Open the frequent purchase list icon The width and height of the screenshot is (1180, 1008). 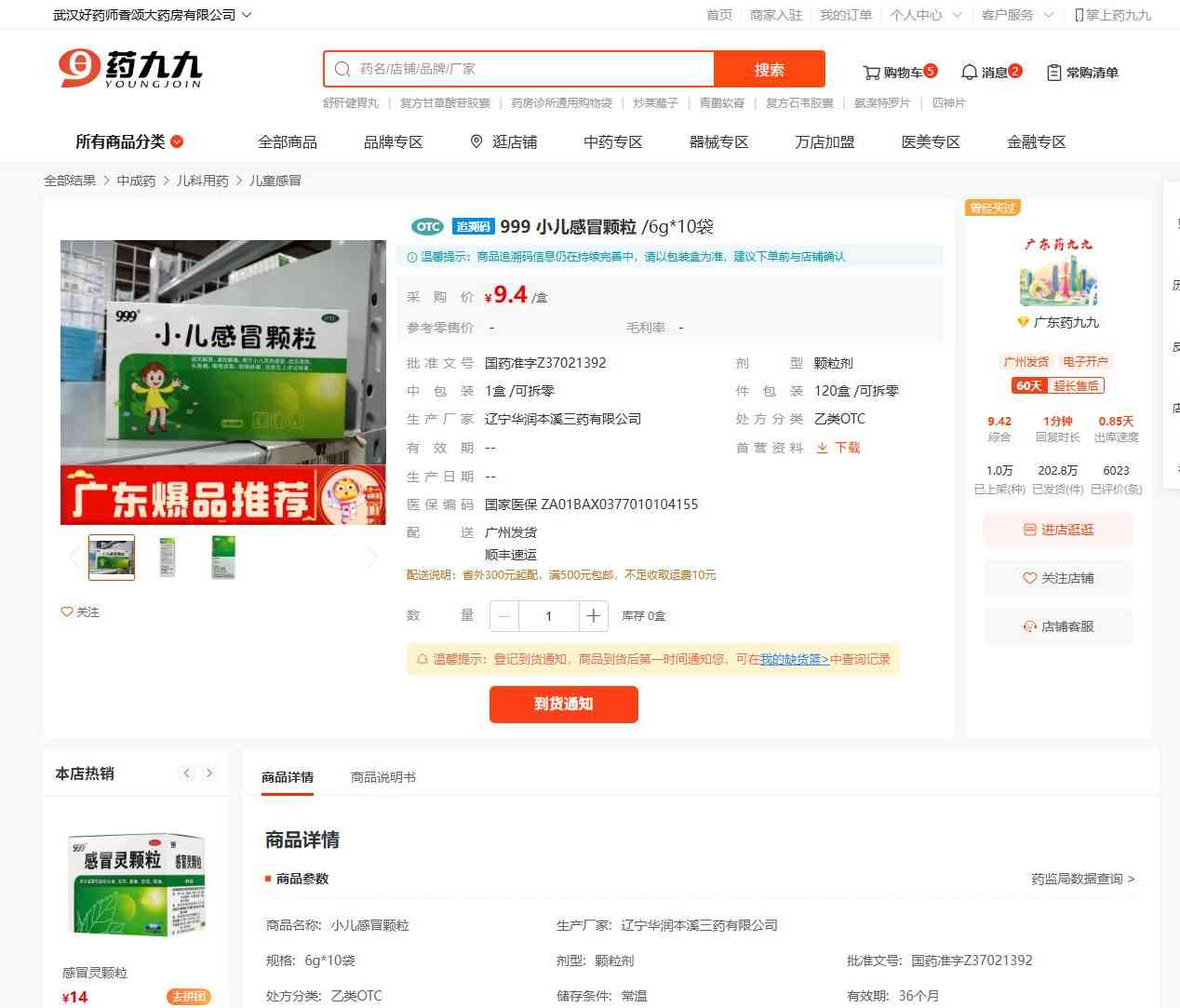tap(1053, 73)
